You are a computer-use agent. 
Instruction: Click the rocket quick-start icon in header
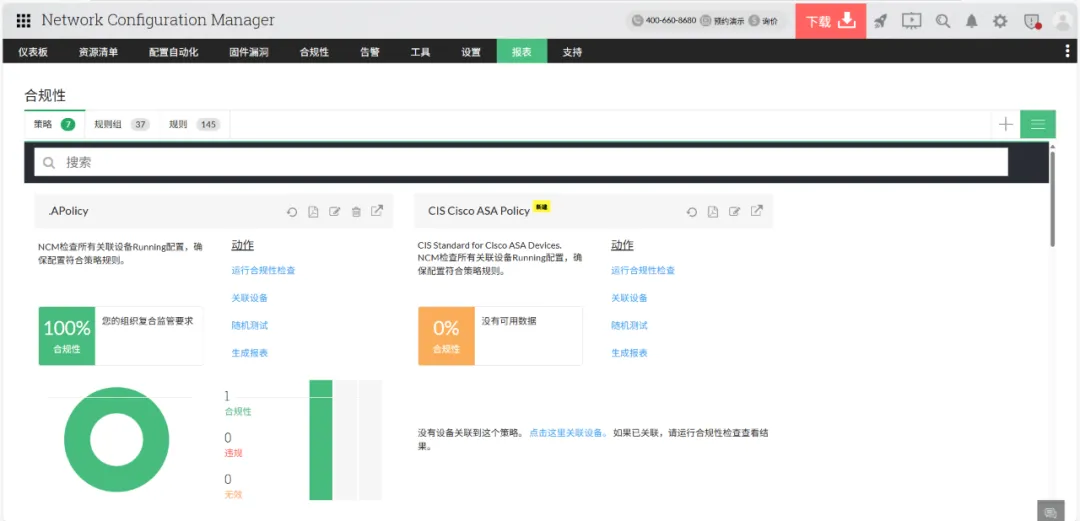point(880,21)
